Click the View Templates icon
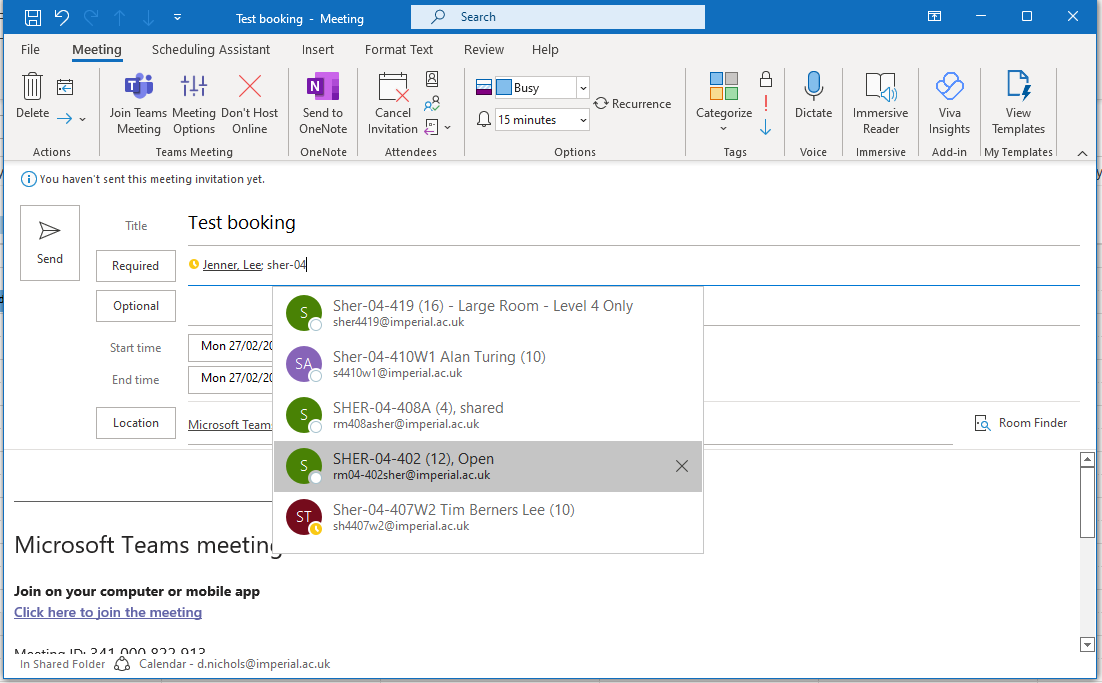Screen dimensions: 1102x683 (x=1018, y=88)
